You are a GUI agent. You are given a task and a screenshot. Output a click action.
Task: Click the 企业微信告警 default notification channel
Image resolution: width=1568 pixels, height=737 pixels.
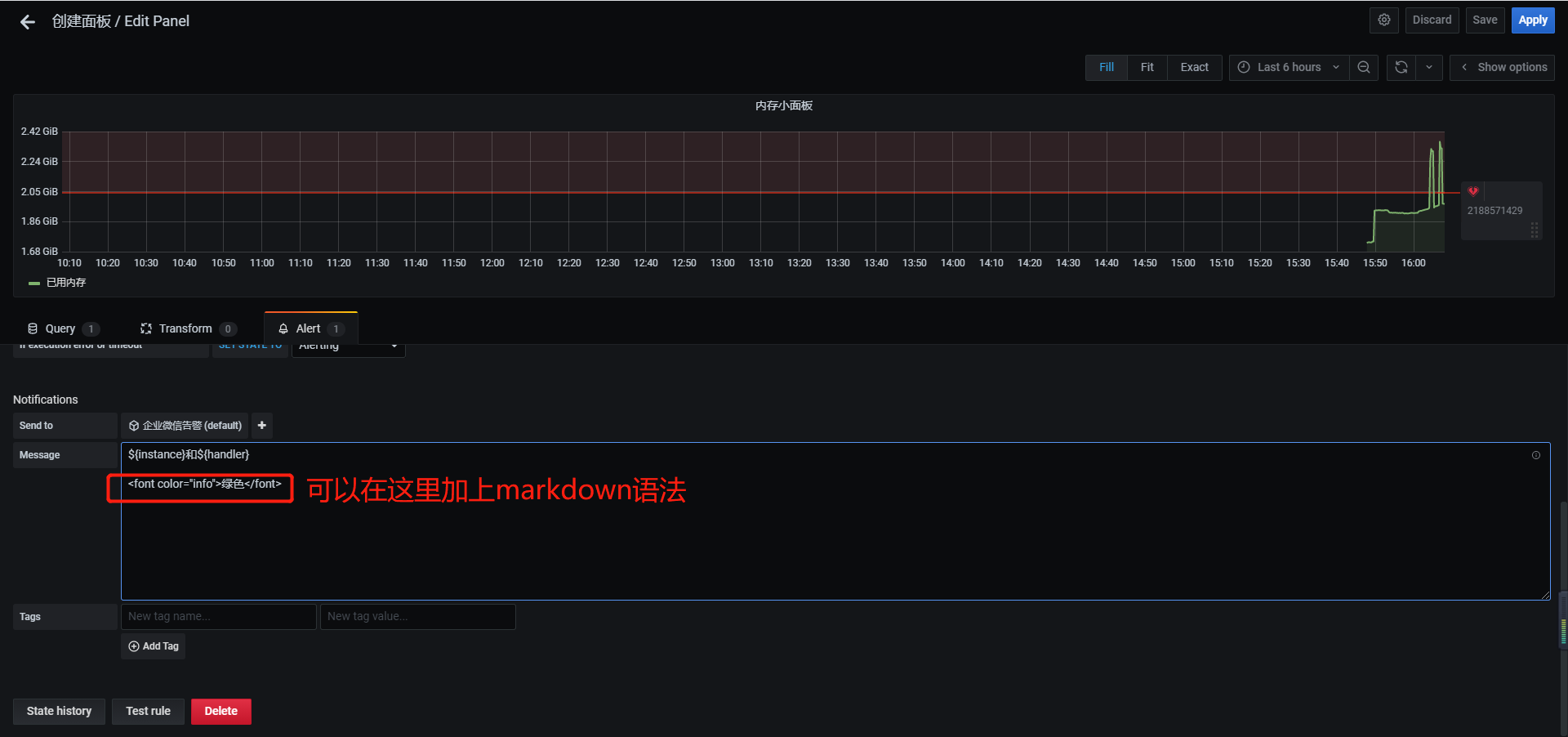185,426
